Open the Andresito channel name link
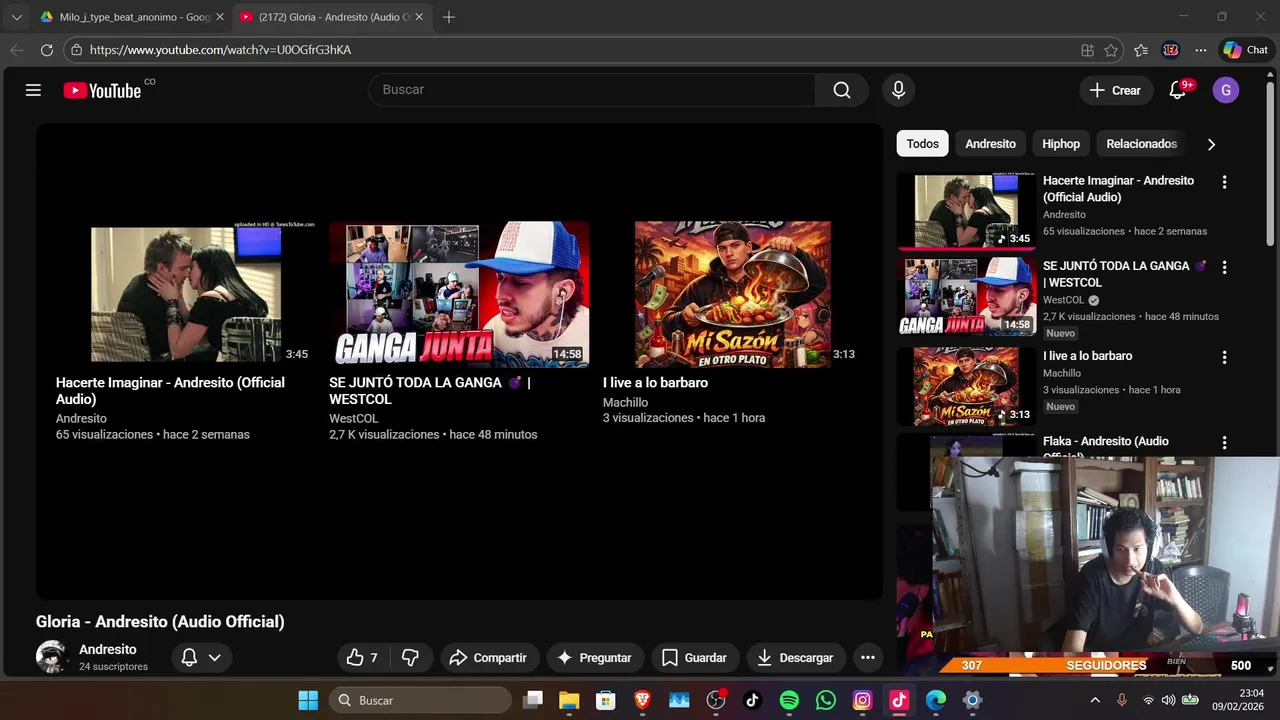 (x=108, y=649)
